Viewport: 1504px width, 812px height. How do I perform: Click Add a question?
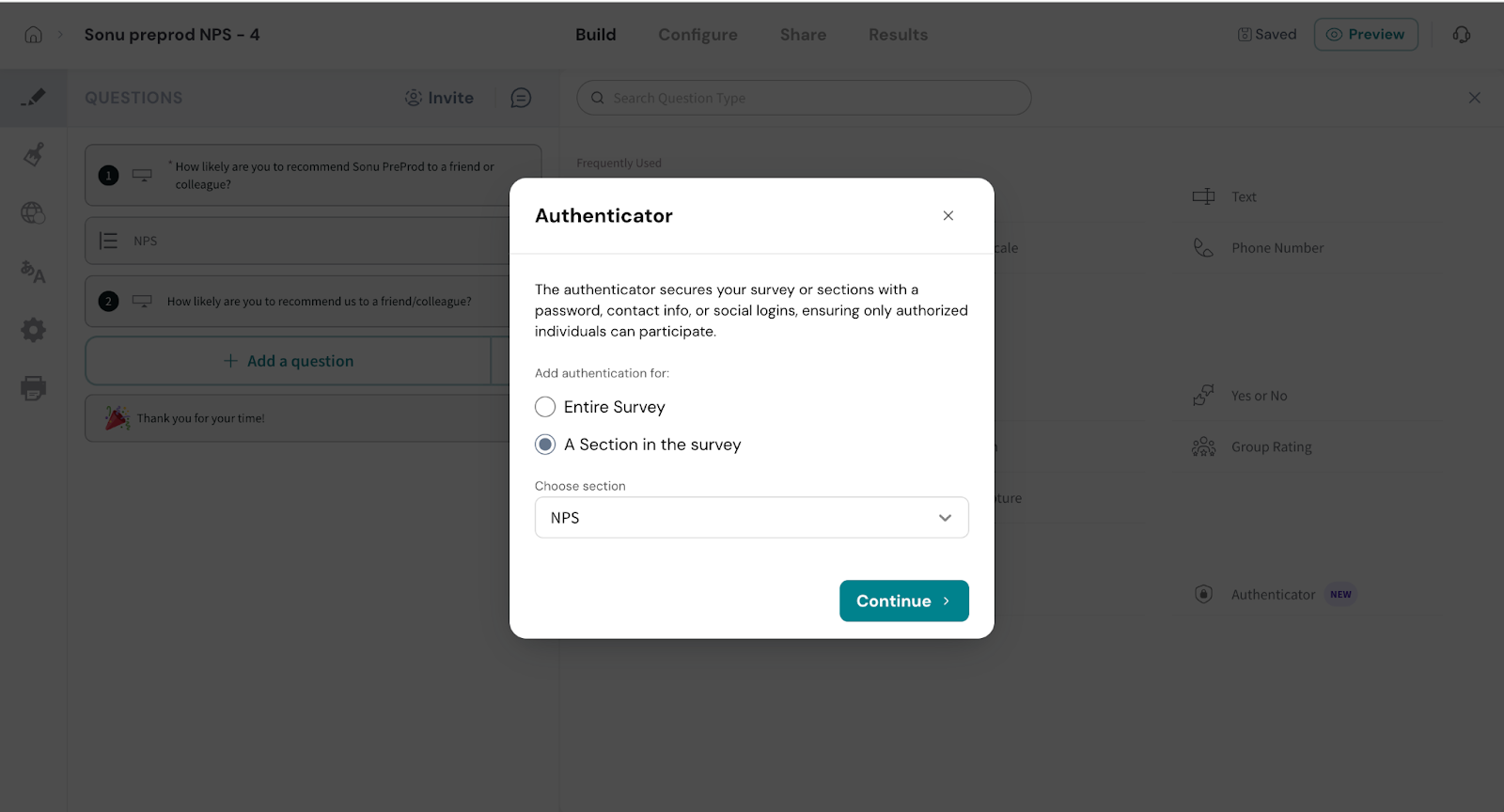[x=290, y=361]
